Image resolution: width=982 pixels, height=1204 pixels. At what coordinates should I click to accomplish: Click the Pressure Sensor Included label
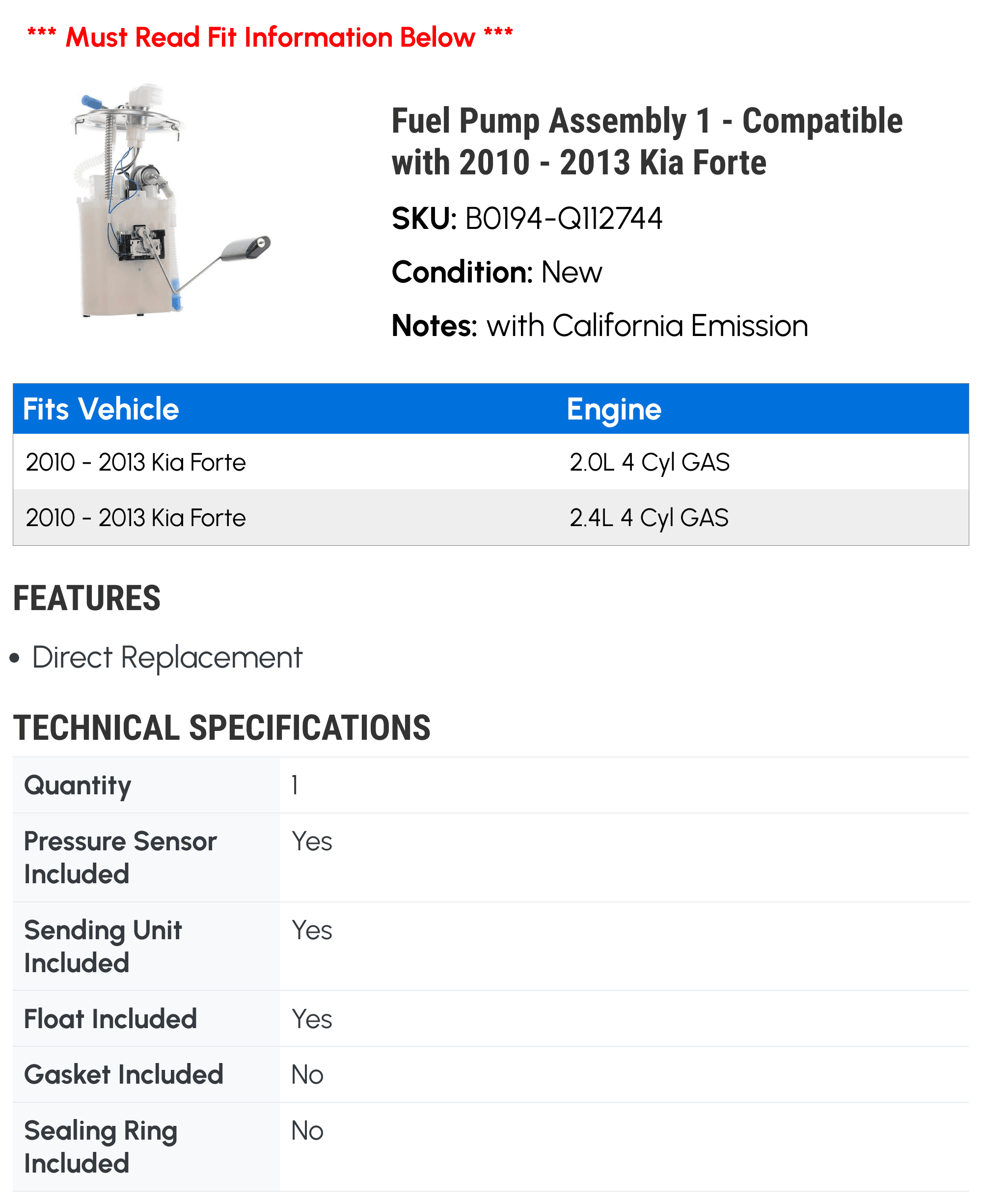pyautogui.click(x=120, y=858)
